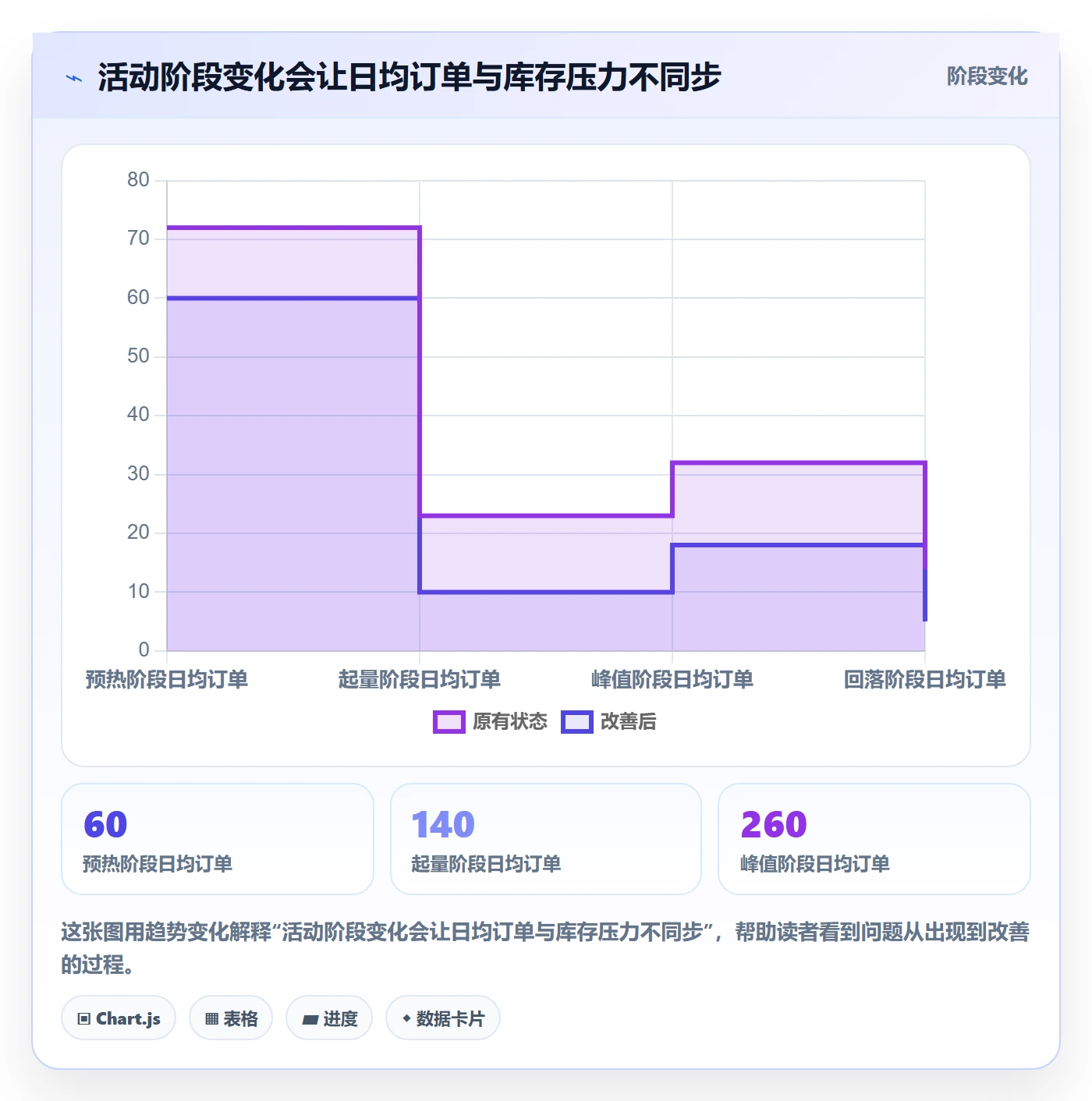Select the Chart.js tag
This screenshot has width=1092, height=1101.
[x=119, y=1018]
